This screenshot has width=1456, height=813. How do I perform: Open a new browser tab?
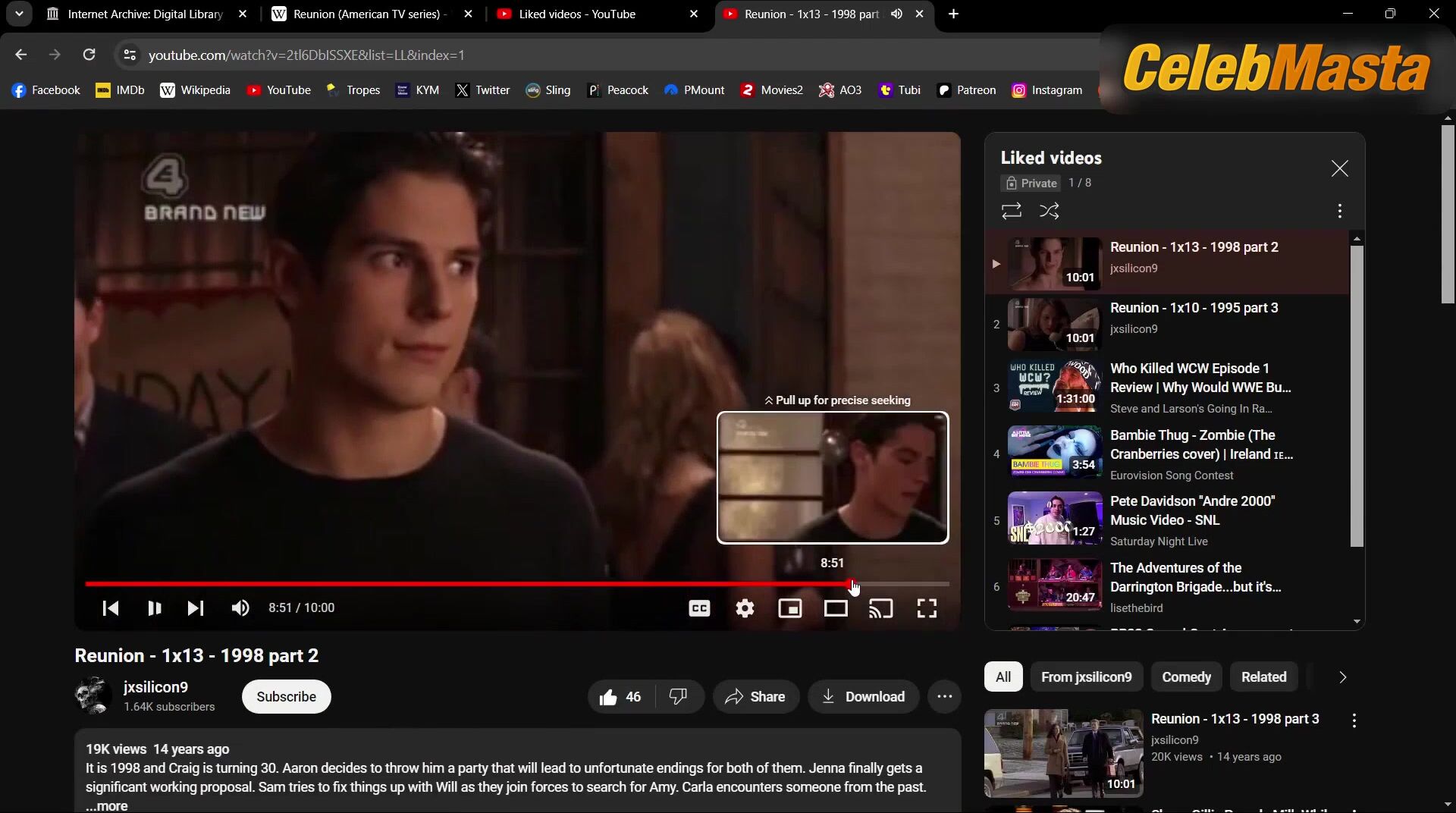(953, 14)
